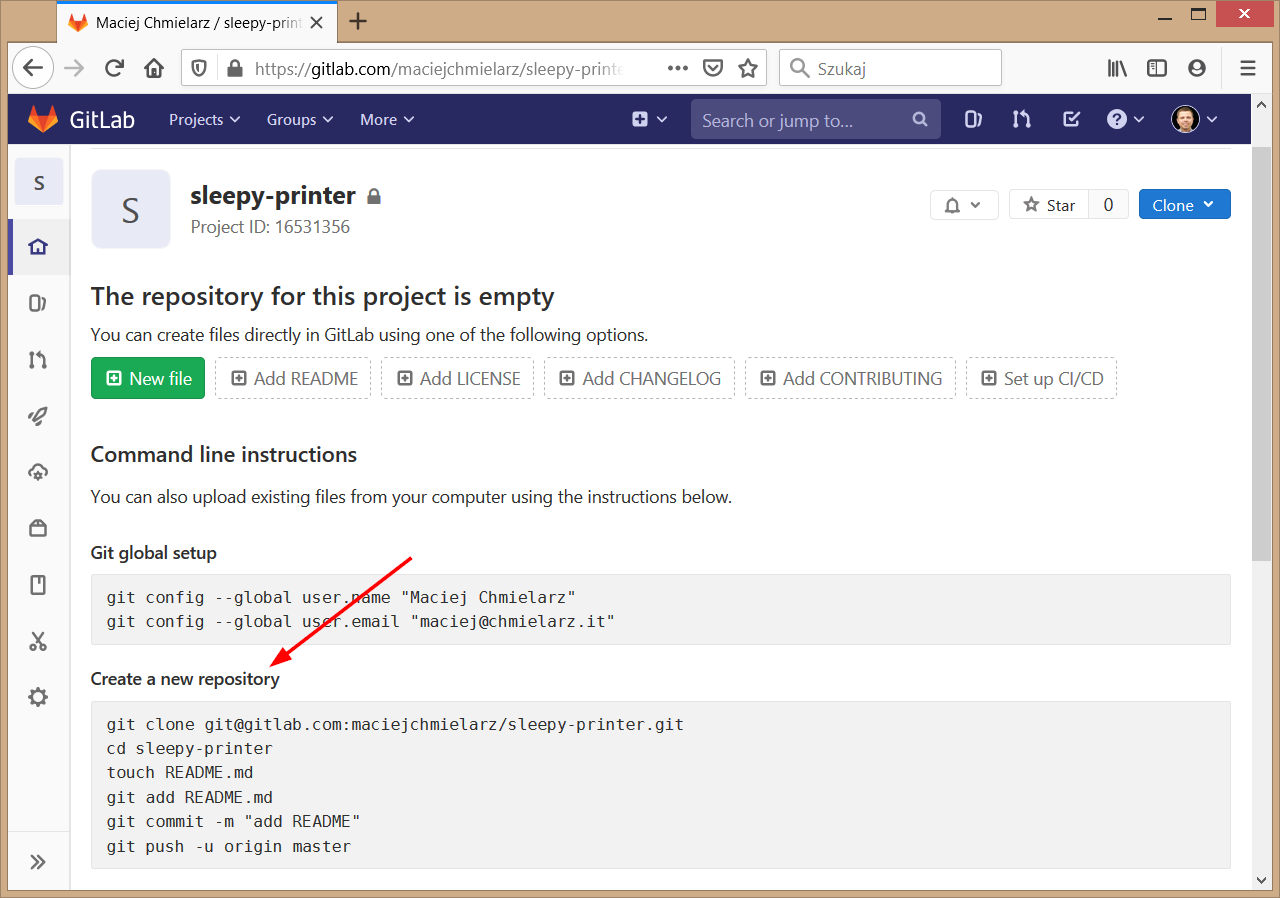Image resolution: width=1280 pixels, height=898 pixels.
Task: Open Issues from the left sidebar
Action: 38,303
